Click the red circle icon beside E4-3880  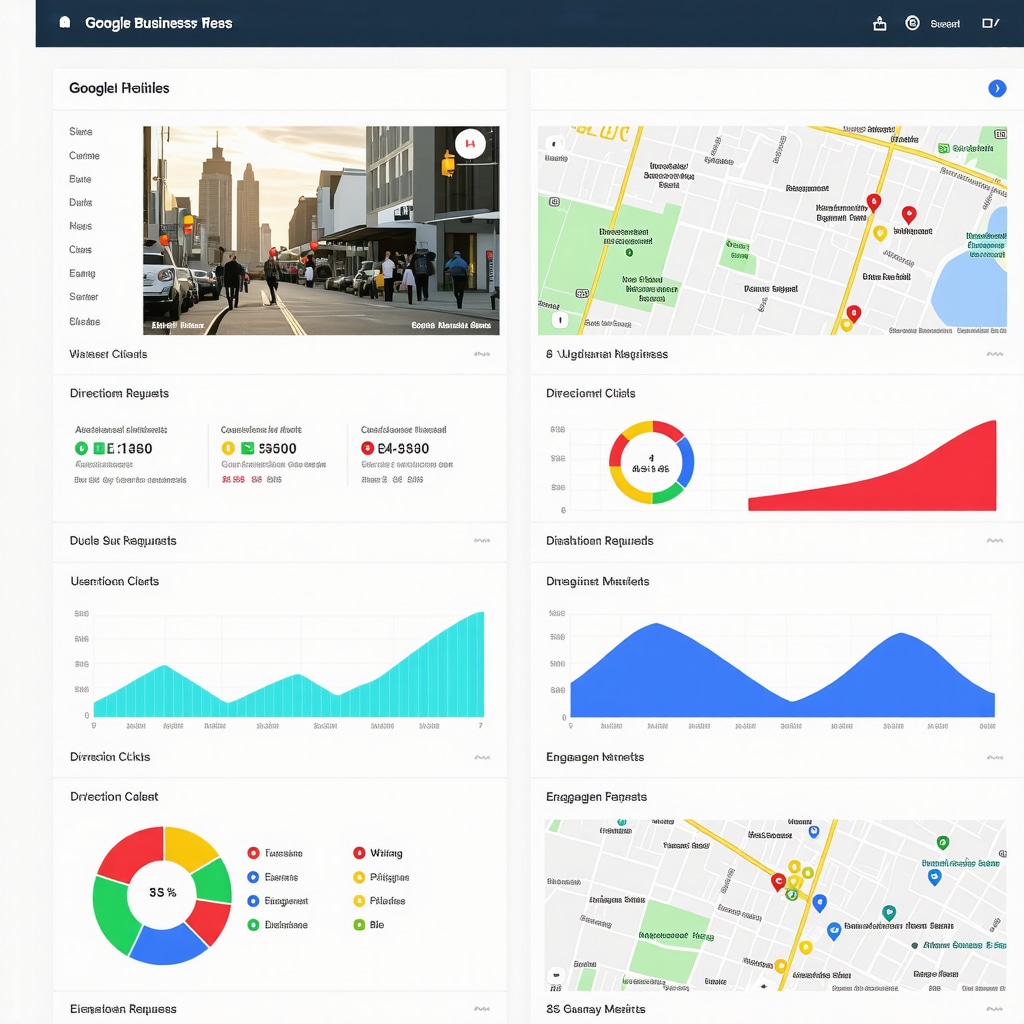[367, 448]
